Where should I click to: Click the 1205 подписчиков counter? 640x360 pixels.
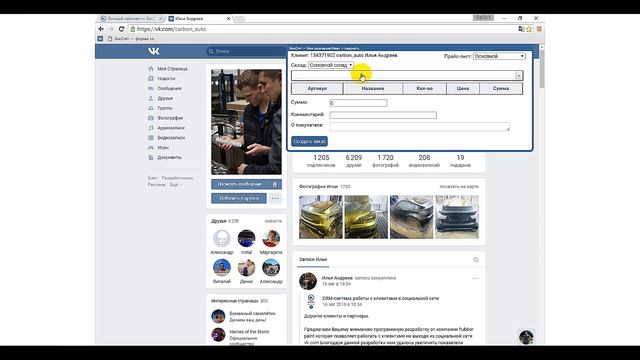pos(321,161)
